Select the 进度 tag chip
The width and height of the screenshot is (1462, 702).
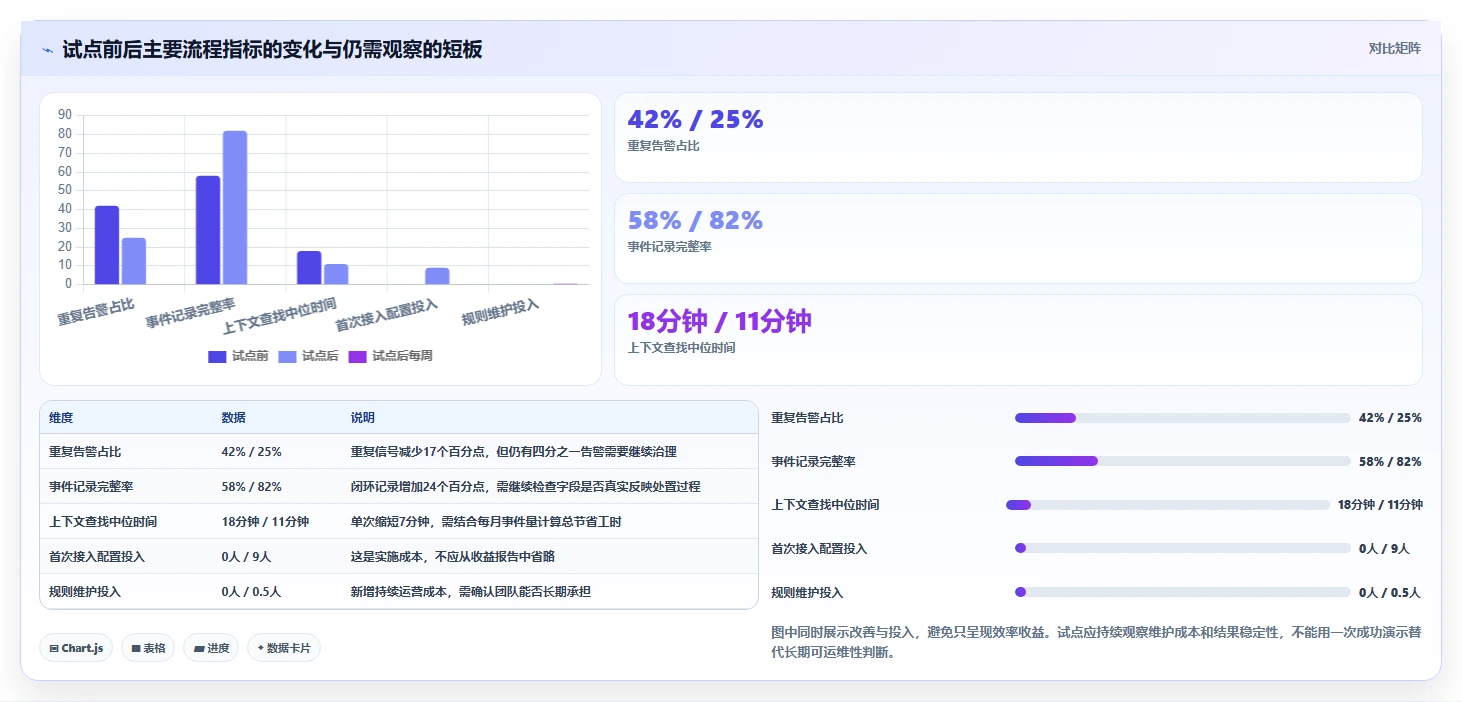click(x=211, y=648)
